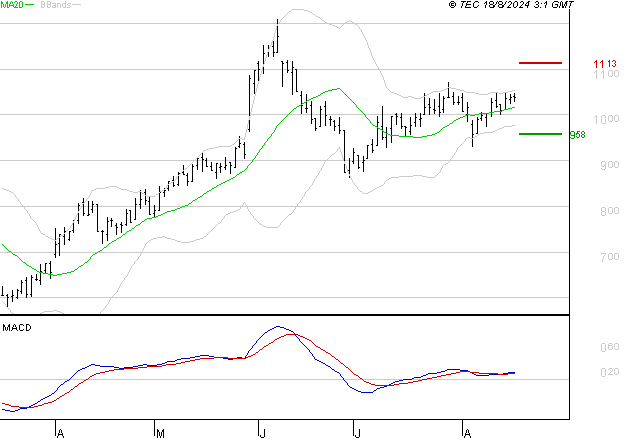Click the 700 price axis label
The width and height of the screenshot is (627, 440).
coord(610,256)
